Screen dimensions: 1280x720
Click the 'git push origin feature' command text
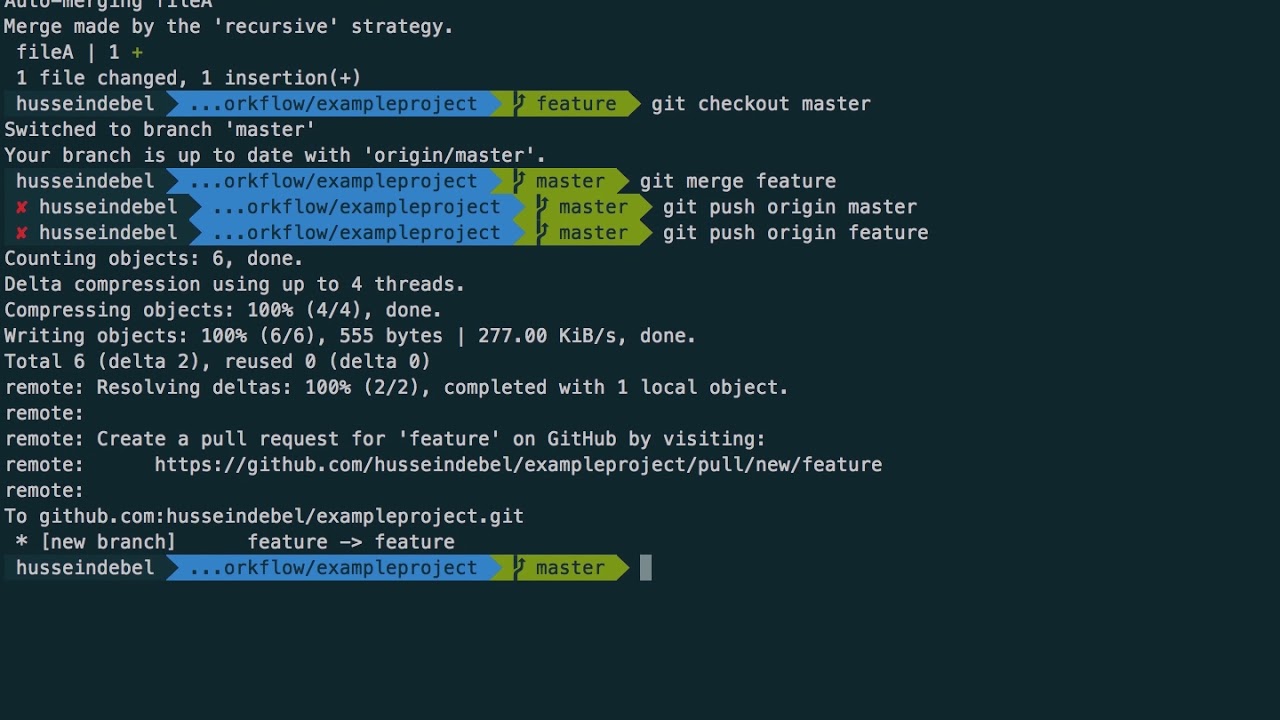(x=796, y=233)
